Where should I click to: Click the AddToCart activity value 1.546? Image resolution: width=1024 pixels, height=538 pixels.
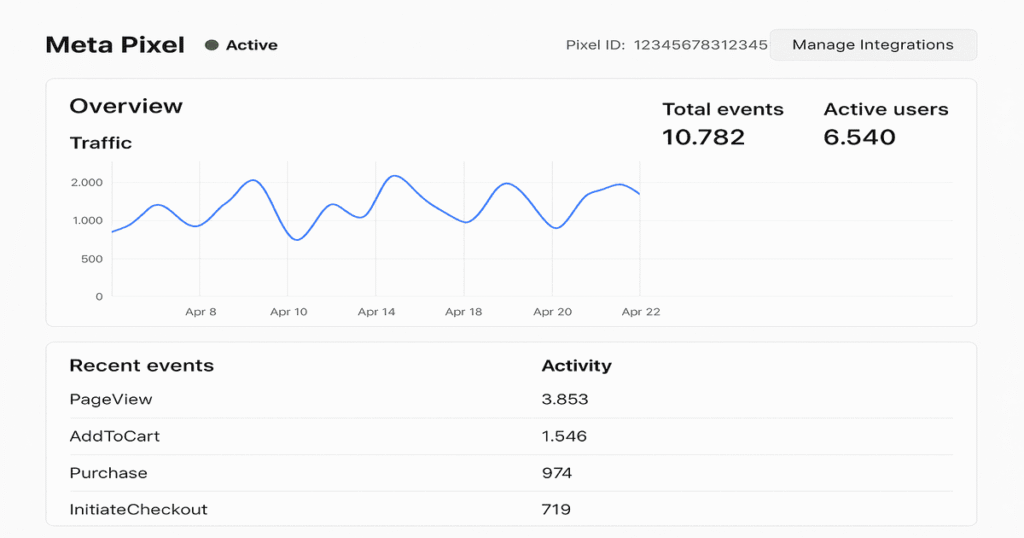tap(564, 436)
